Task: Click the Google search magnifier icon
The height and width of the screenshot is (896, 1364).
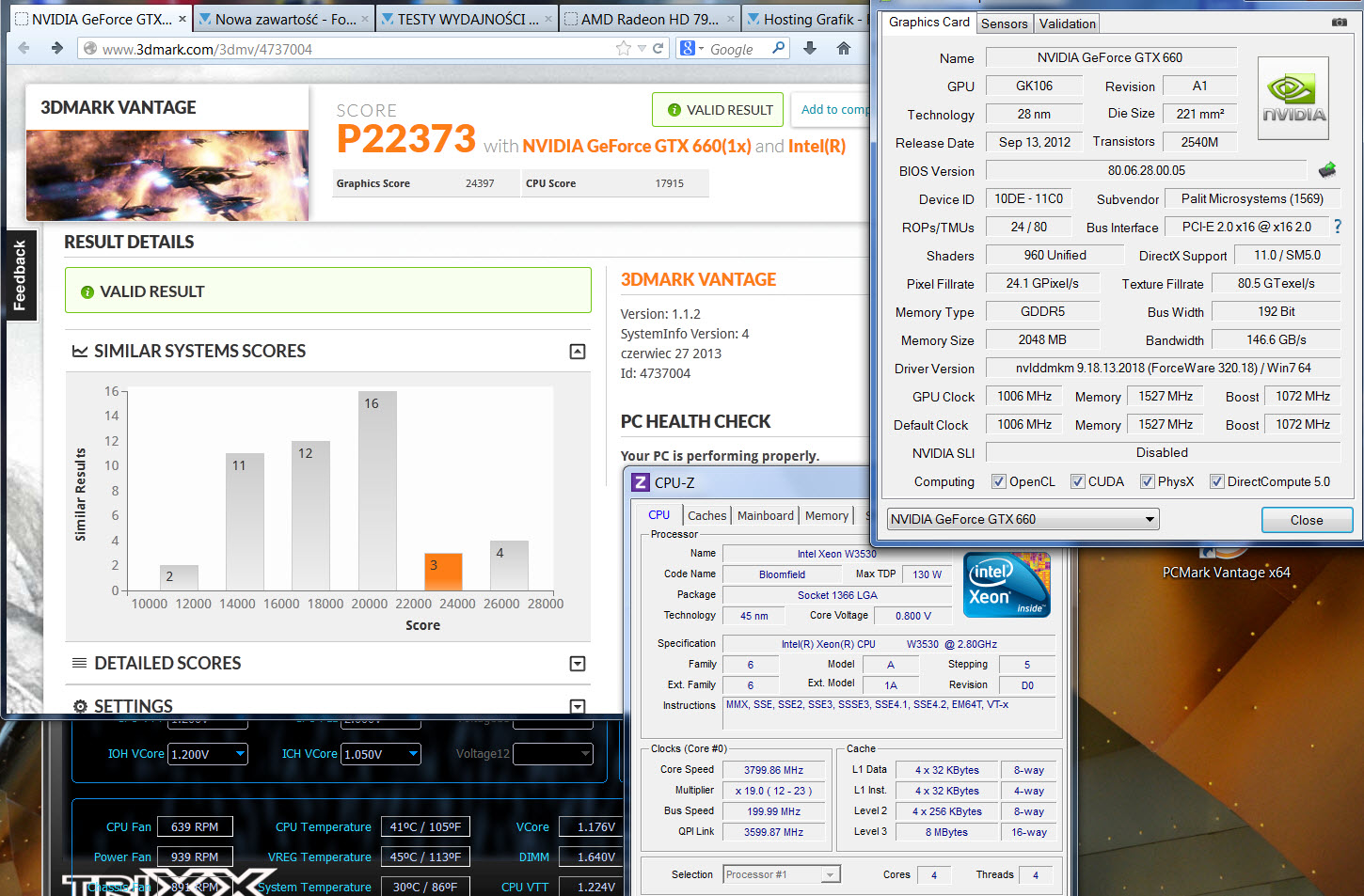Action: 778,48
